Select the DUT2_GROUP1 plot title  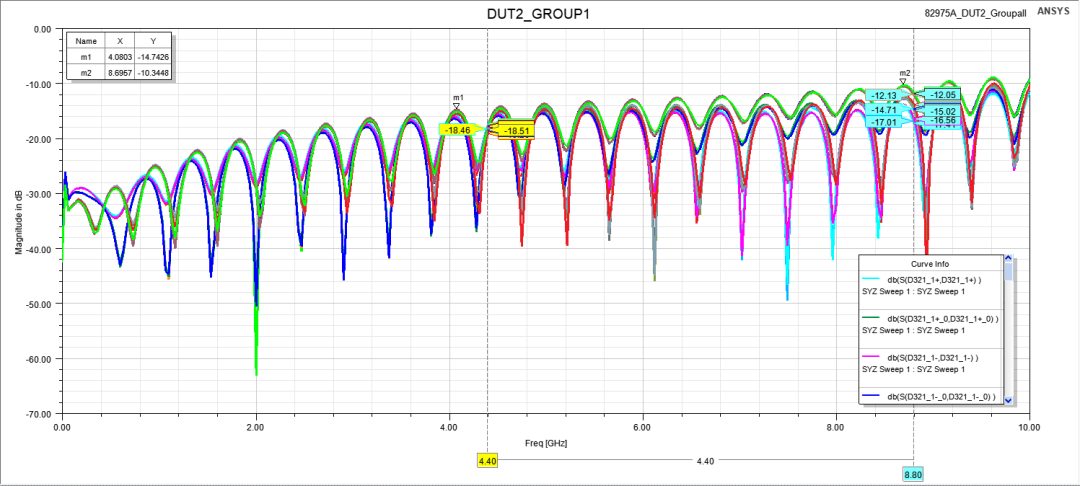[538, 14]
